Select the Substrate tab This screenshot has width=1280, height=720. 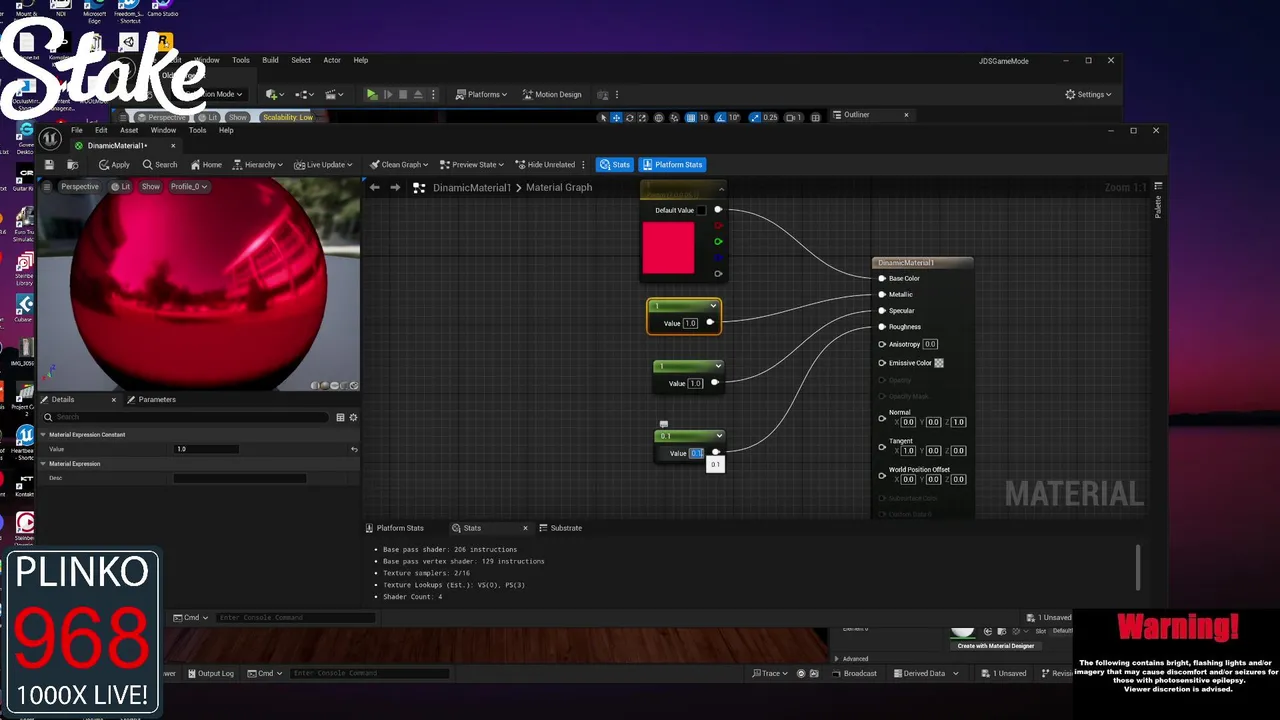point(560,528)
